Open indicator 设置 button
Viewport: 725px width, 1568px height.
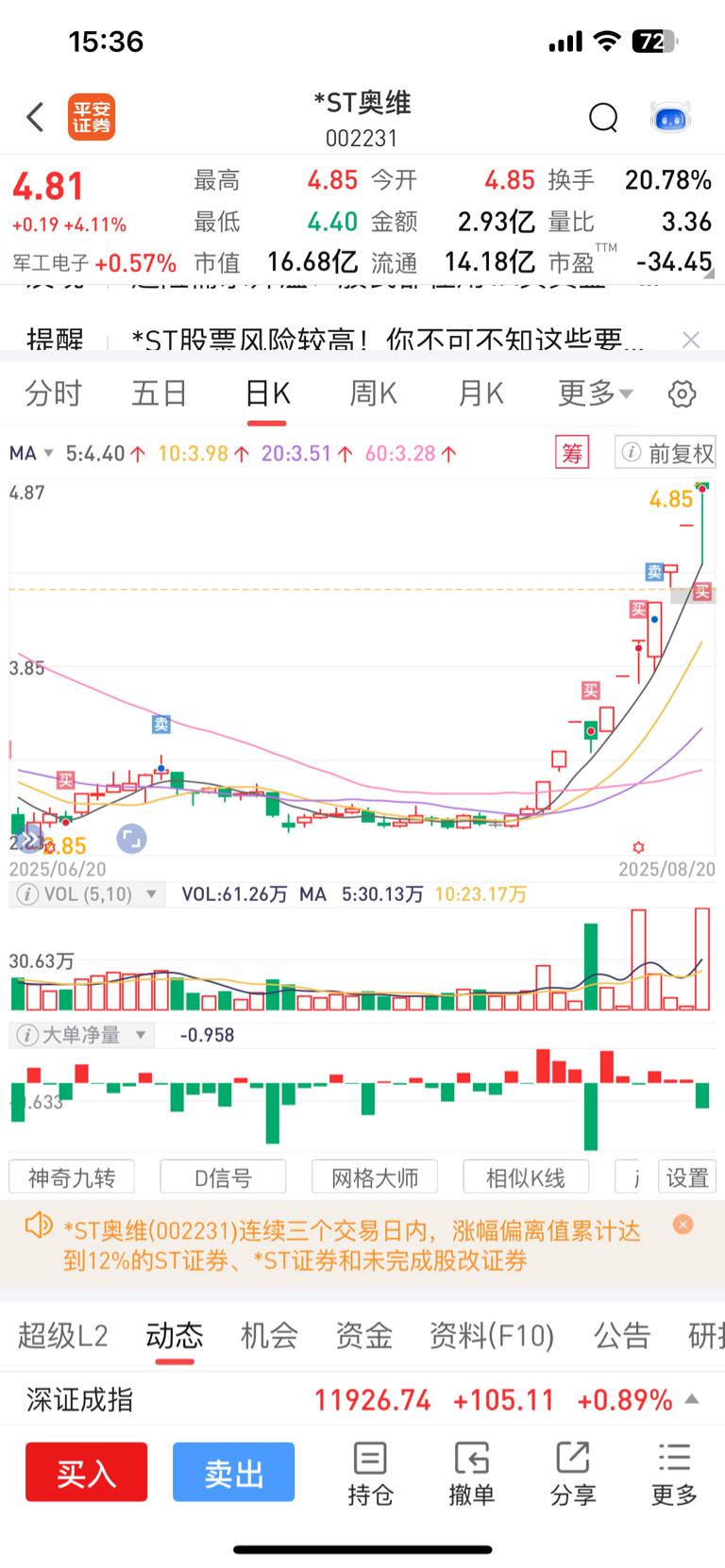point(687,1177)
